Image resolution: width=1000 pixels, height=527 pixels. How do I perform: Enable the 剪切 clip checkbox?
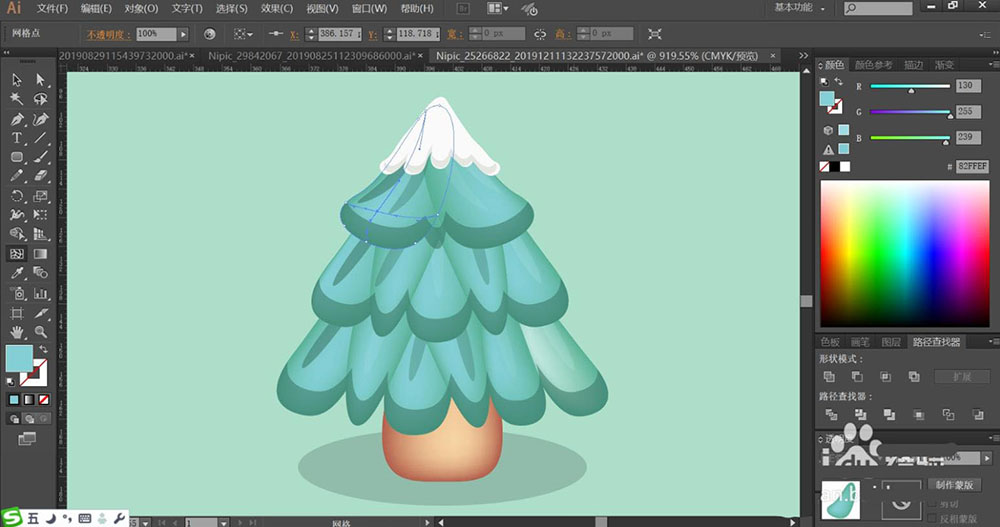tap(932, 504)
